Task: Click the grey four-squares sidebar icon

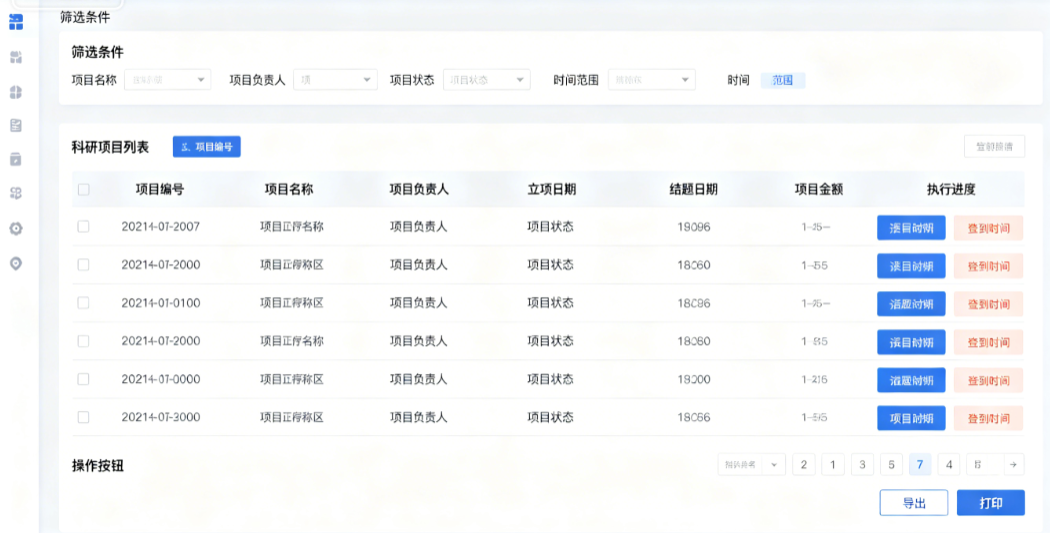Action: click(x=16, y=58)
